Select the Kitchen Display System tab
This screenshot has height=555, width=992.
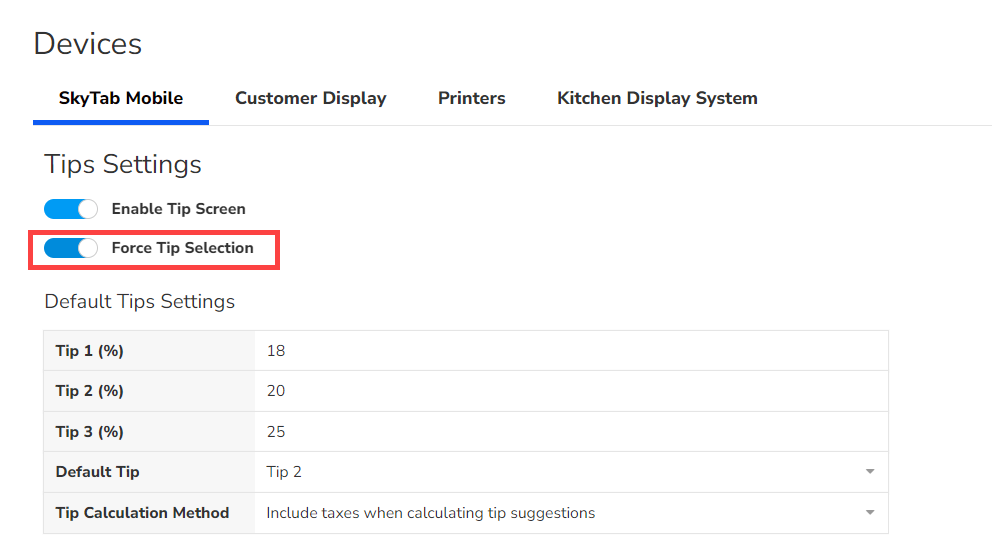[657, 98]
